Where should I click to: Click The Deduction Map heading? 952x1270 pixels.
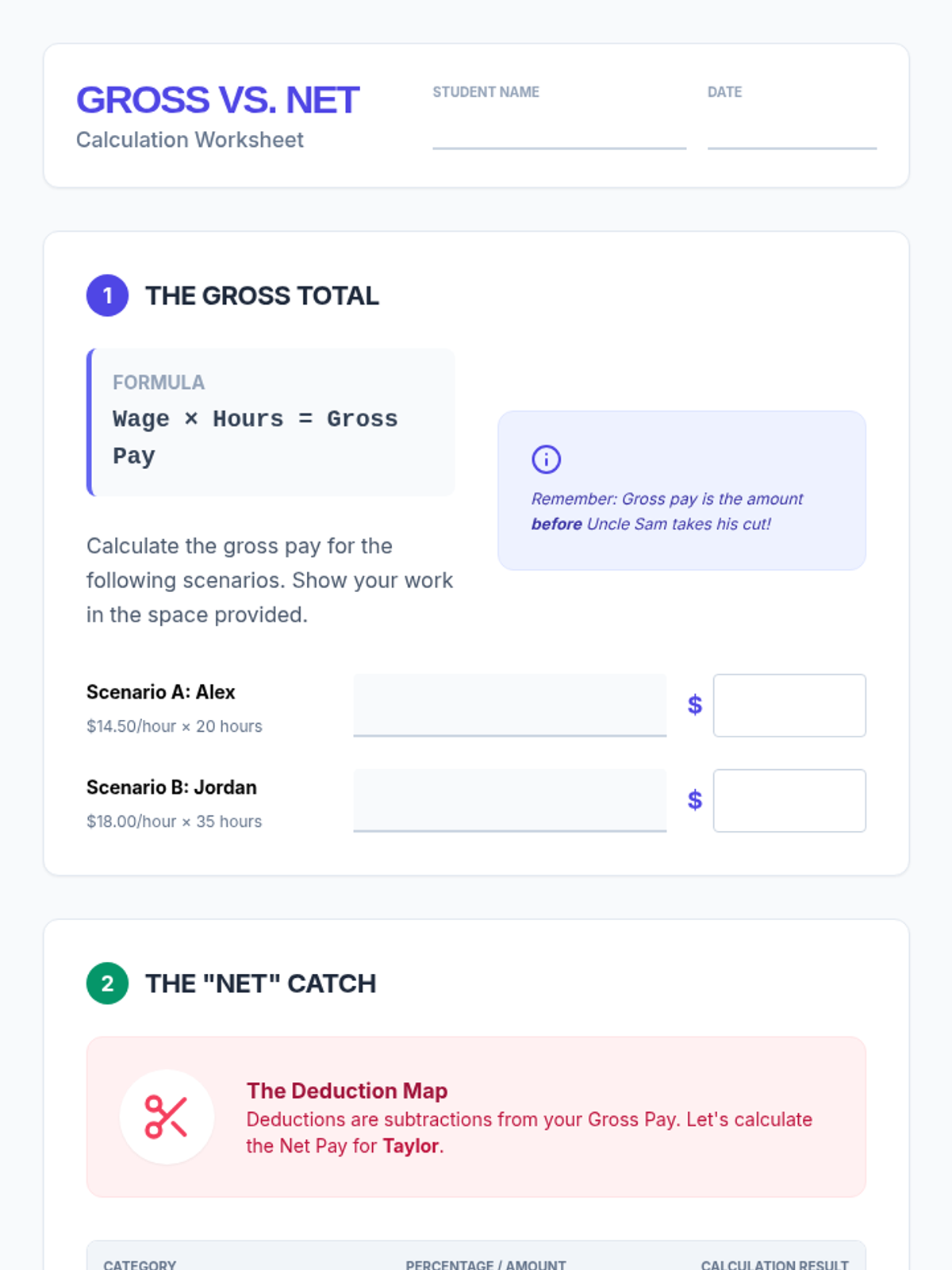point(347,1091)
